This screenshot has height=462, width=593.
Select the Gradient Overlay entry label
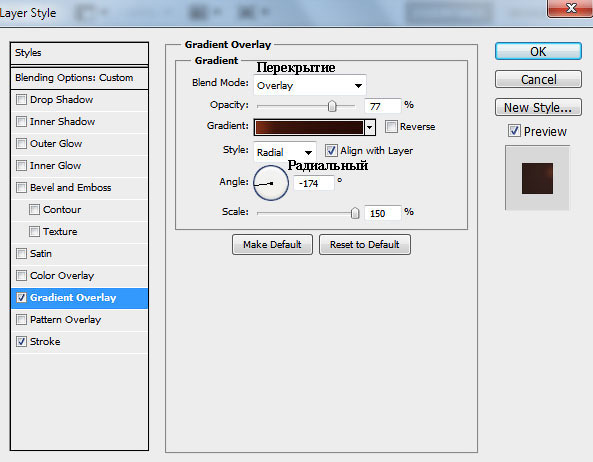coord(73,298)
